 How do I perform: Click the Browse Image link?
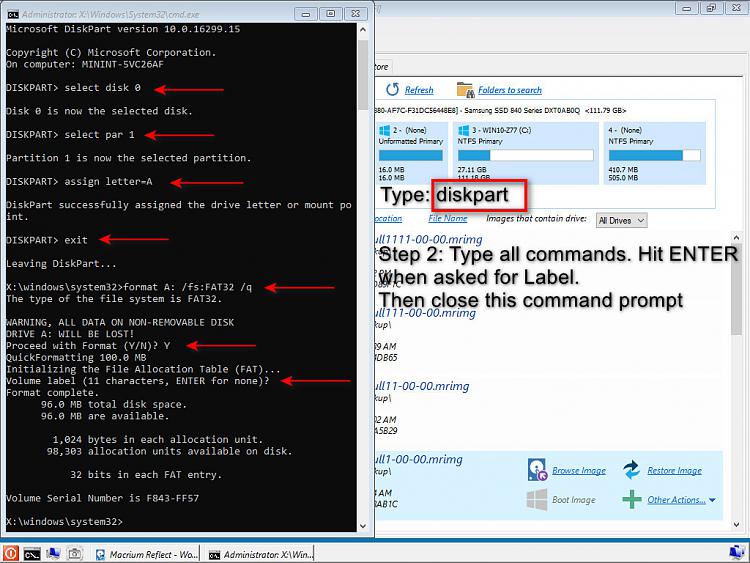[579, 471]
